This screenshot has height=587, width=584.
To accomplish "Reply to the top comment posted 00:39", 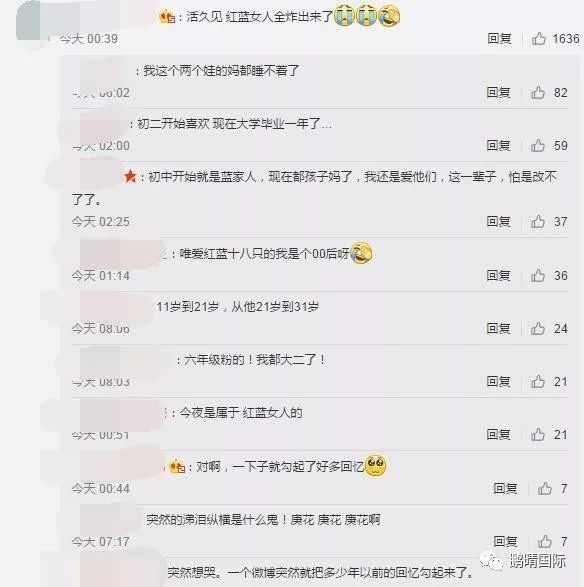I will point(499,39).
